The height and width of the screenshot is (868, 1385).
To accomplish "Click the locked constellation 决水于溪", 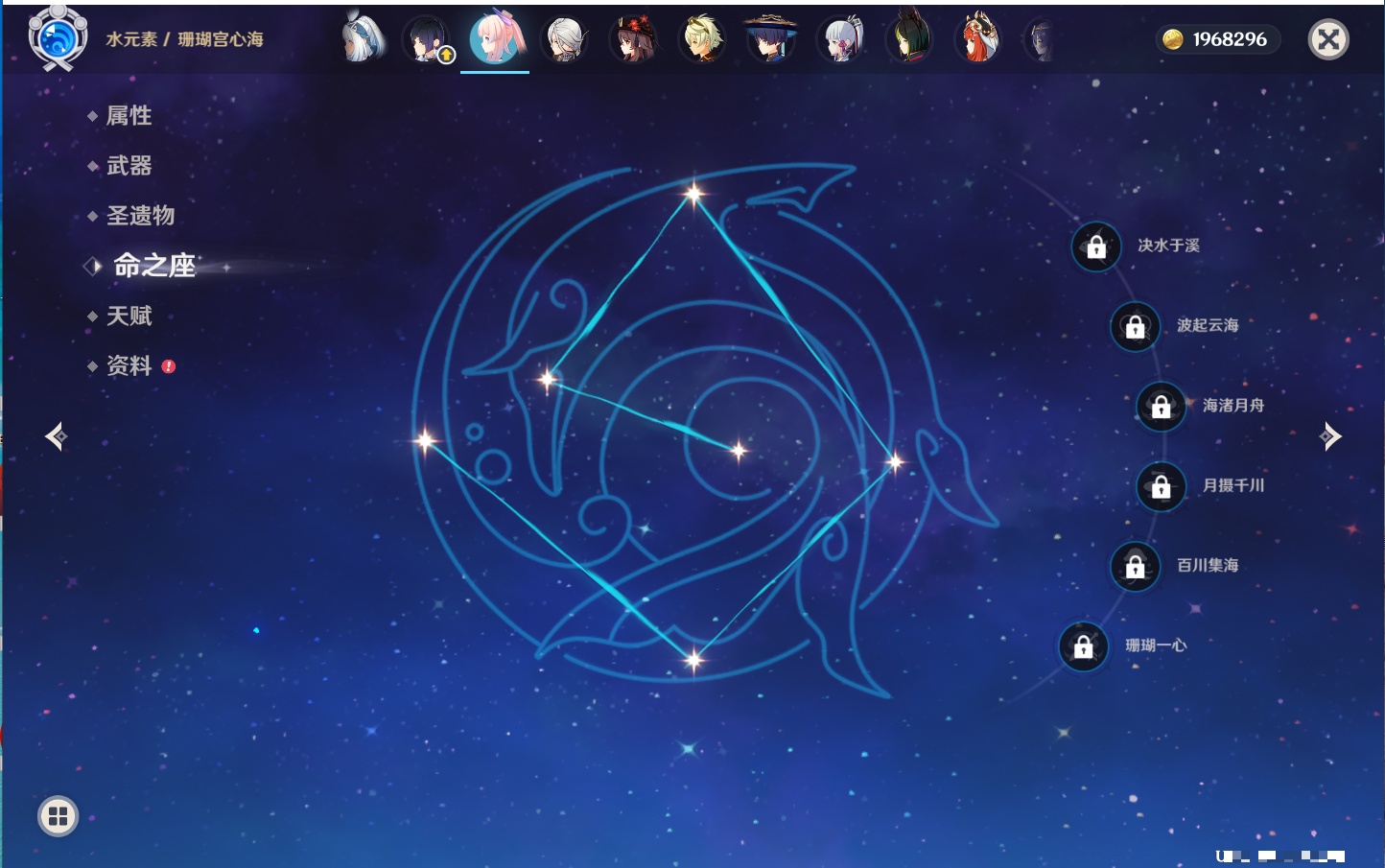I will (x=1096, y=246).
